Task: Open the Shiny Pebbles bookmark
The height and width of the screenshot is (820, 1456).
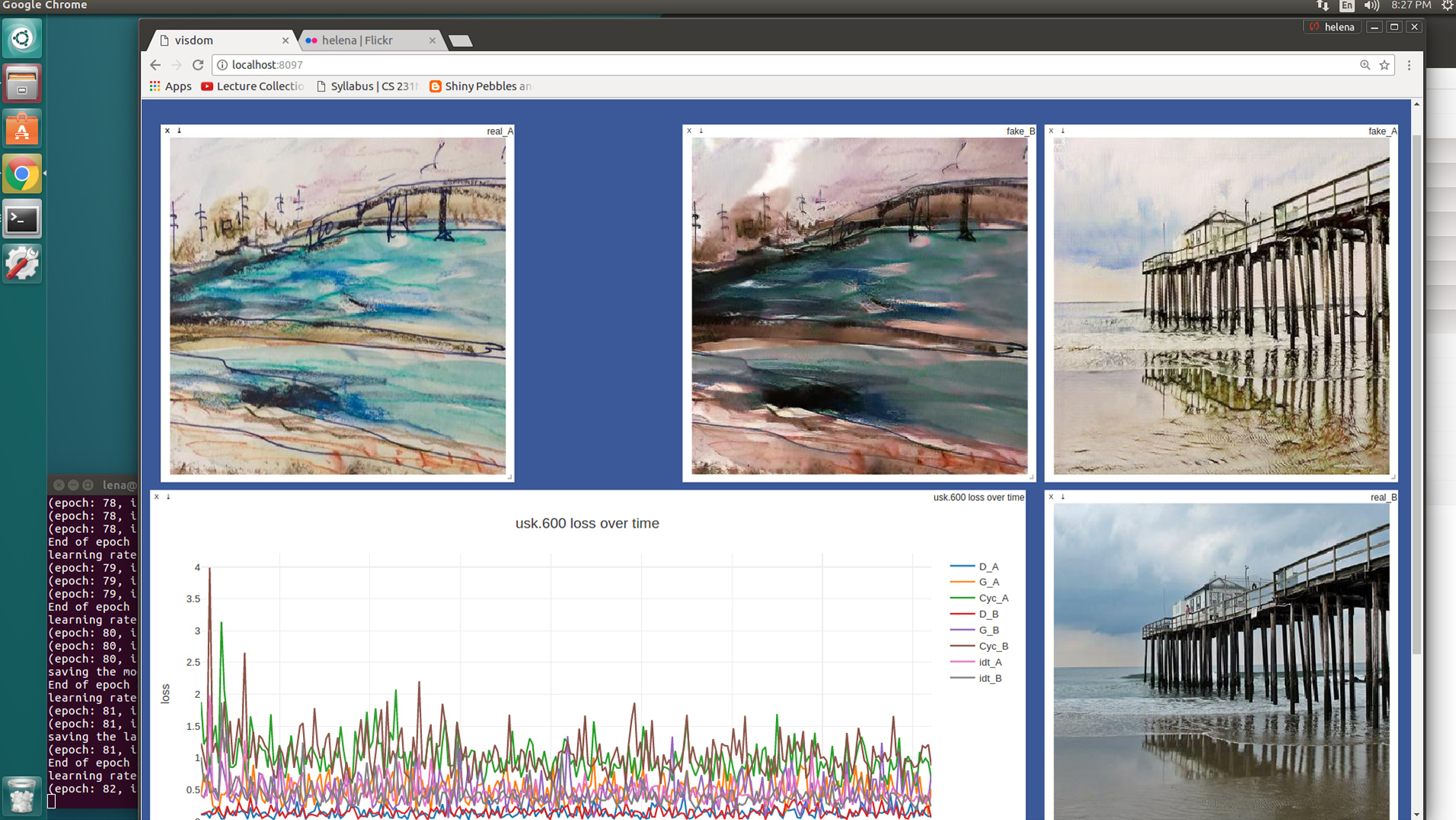Action: 479,86
